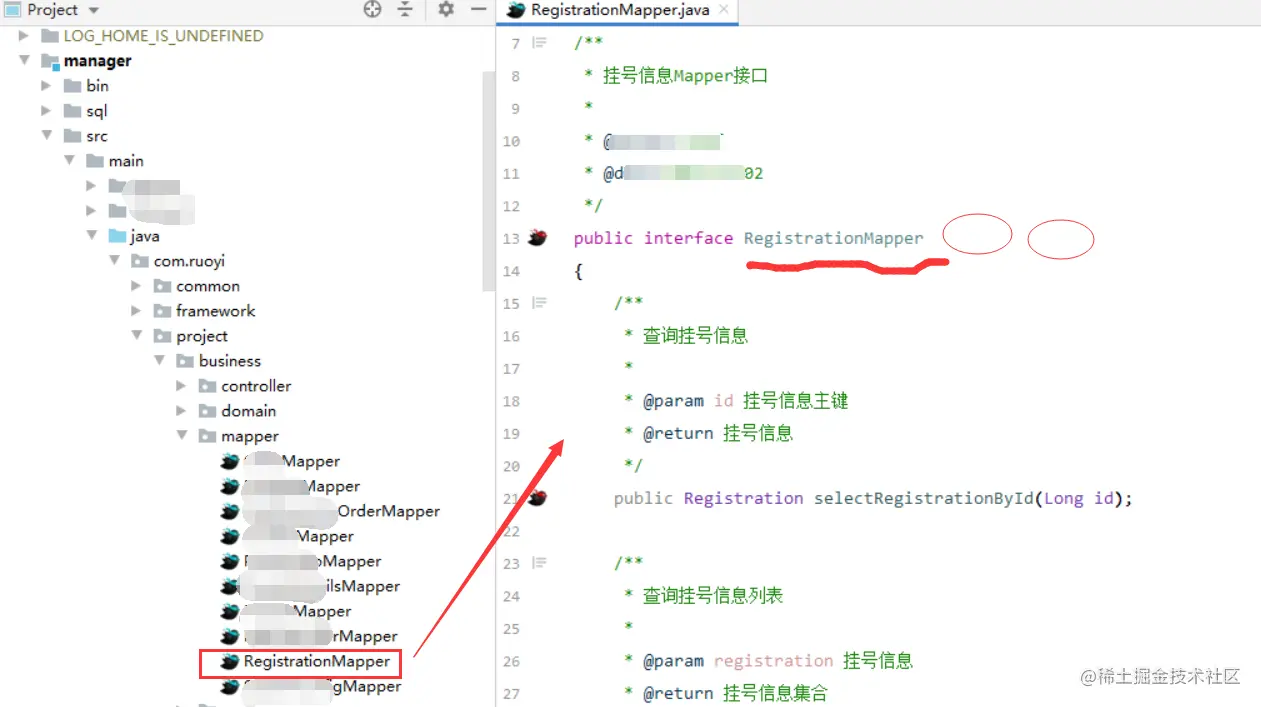Click the locate current file crosshair icon
This screenshot has height=707, width=1261.
(x=372, y=9)
